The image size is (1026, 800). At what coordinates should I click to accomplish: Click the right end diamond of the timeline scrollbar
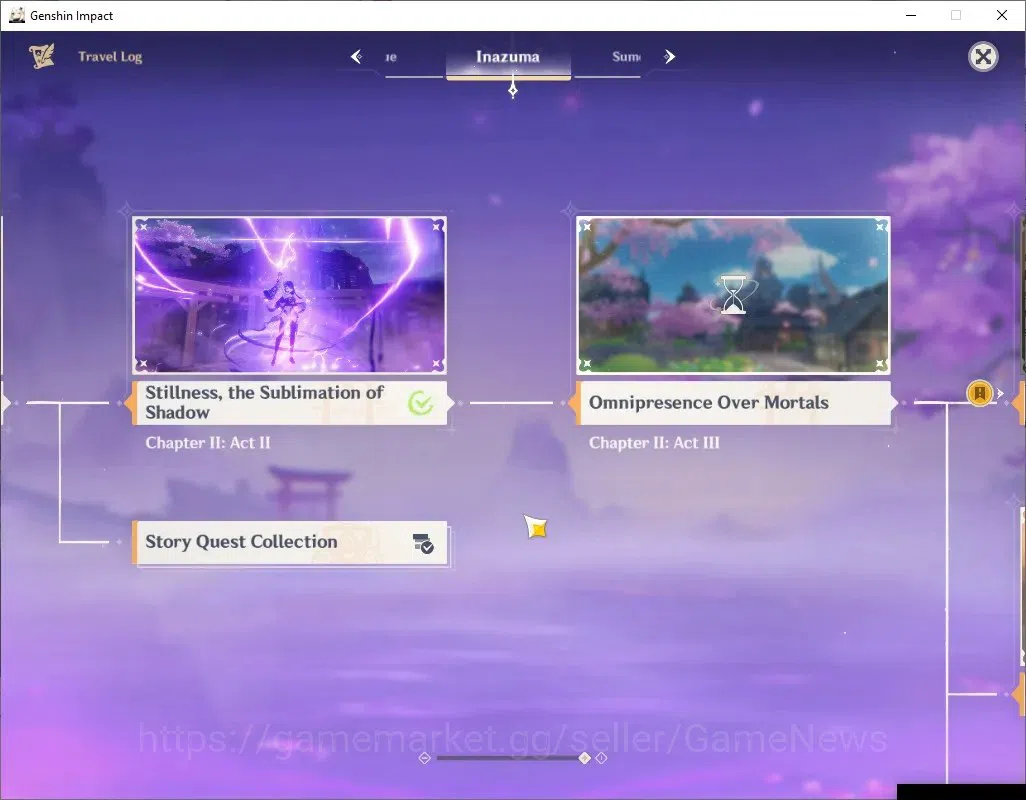pyautogui.click(x=601, y=758)
